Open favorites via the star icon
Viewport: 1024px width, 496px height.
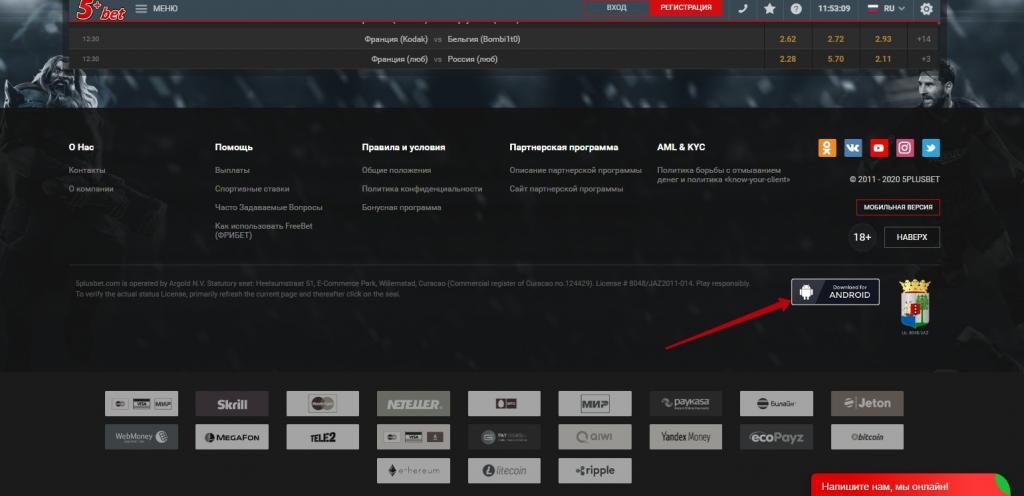[x=769, y=8]
